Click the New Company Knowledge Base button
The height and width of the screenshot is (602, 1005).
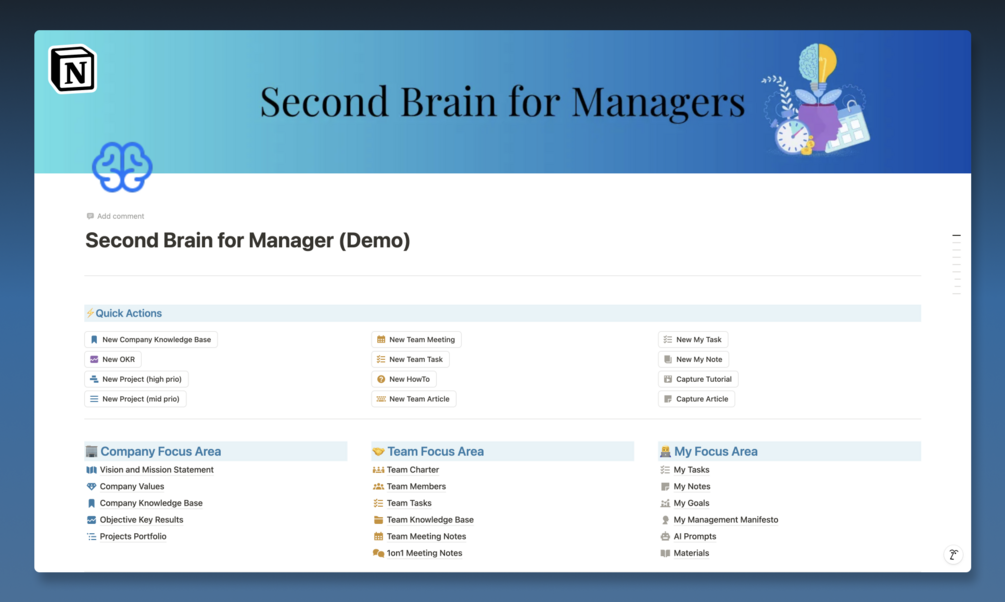[x=151, y=340]
